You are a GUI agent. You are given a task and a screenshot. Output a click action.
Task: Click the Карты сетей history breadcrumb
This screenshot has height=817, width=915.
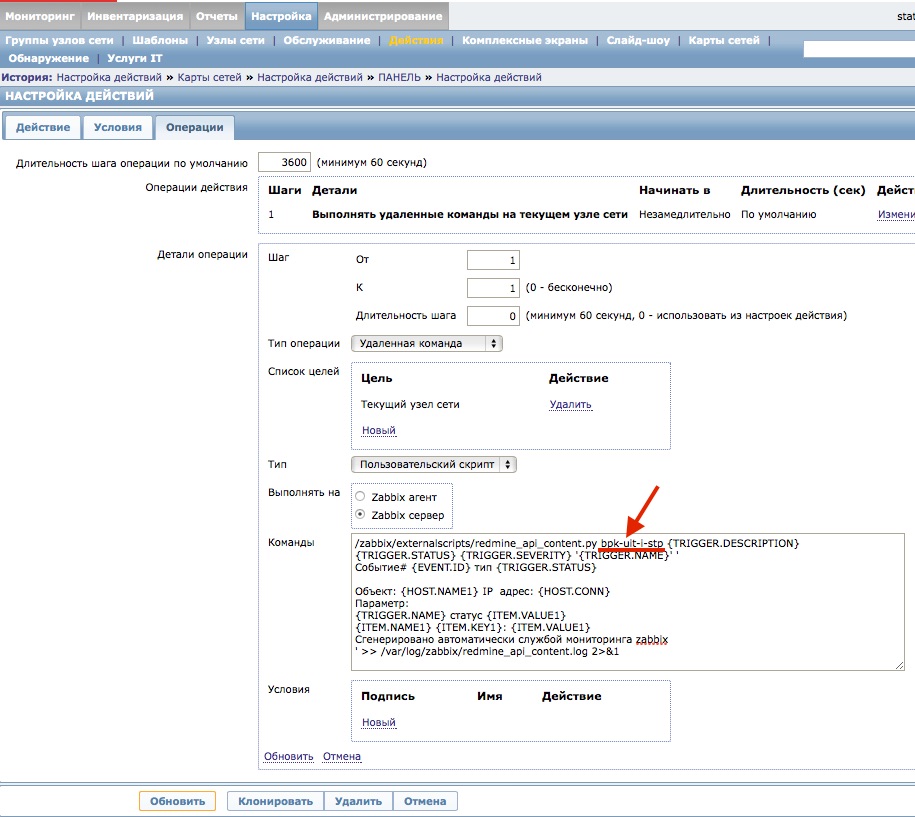[x=213, y=77]
